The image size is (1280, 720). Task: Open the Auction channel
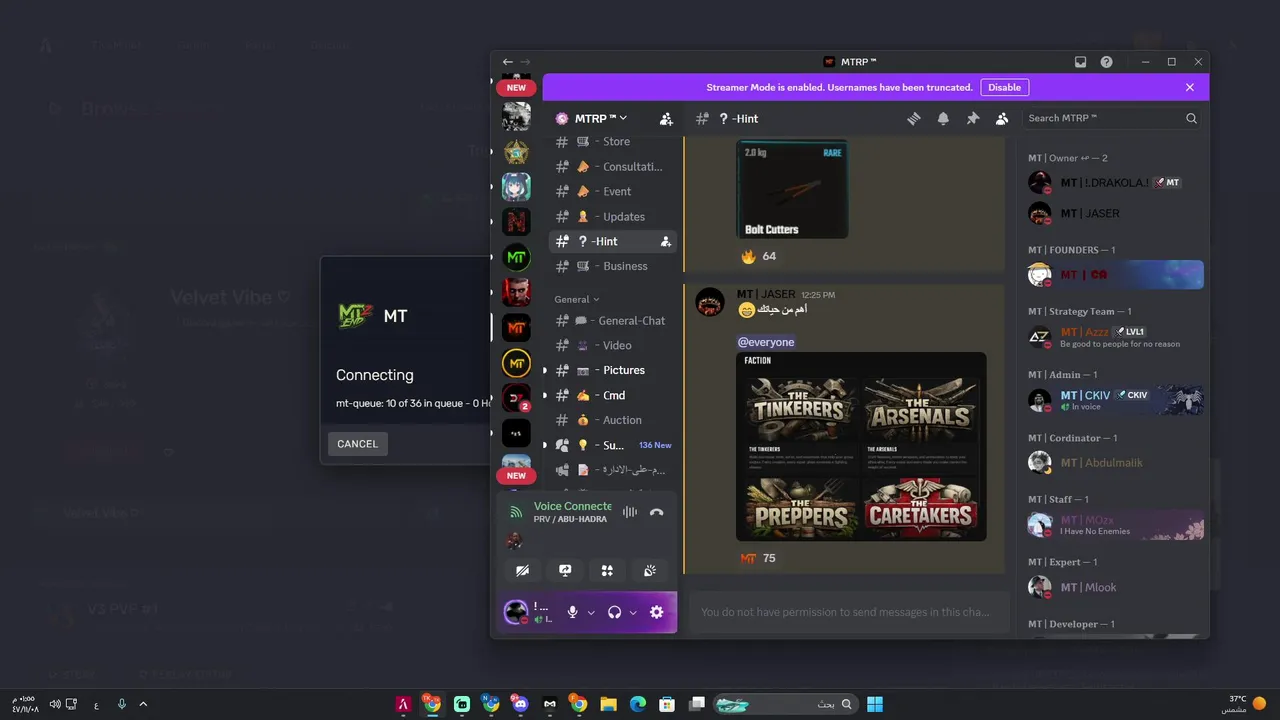(613, 420)
